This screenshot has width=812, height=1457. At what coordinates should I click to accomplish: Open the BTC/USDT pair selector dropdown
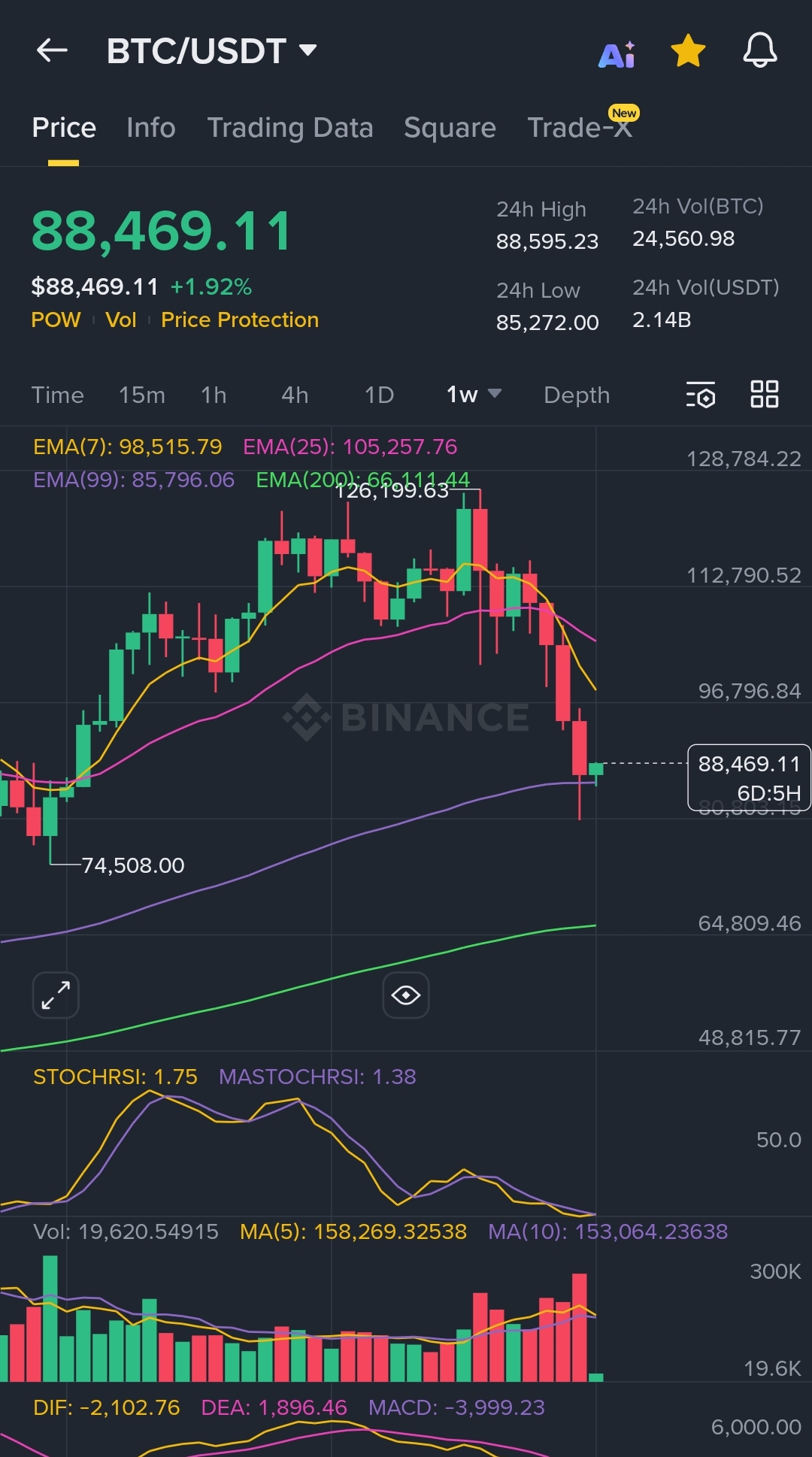point(211,51)
